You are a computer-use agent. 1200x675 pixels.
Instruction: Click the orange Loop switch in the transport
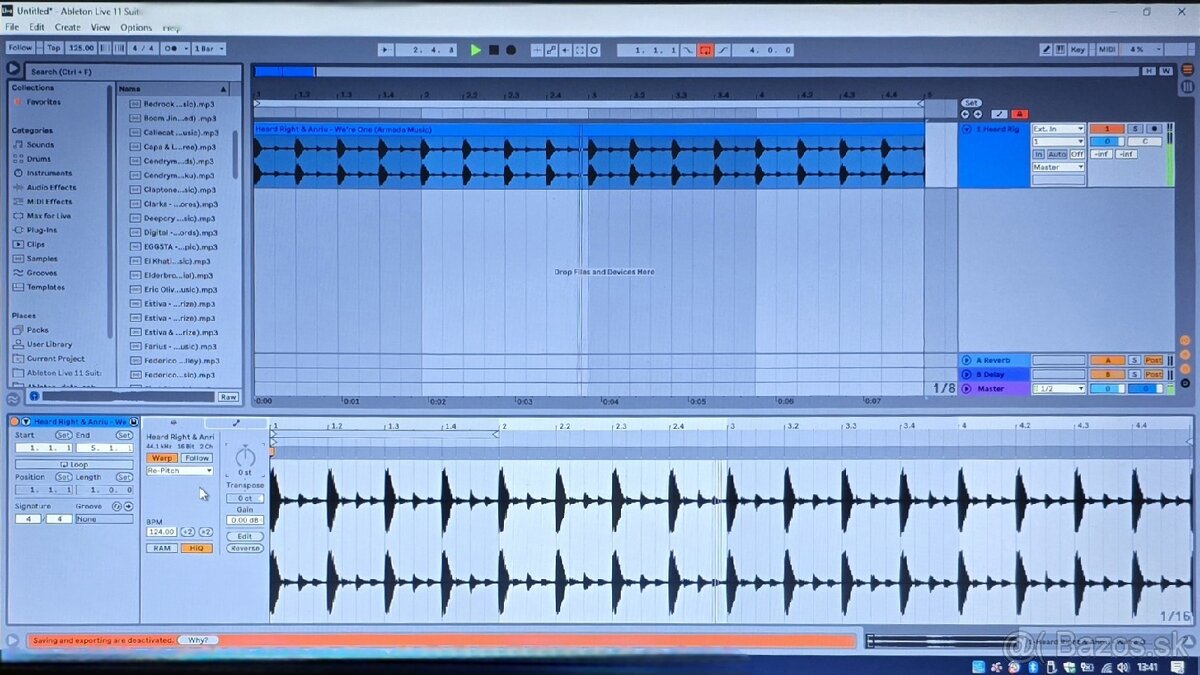(x=705, y=50)
